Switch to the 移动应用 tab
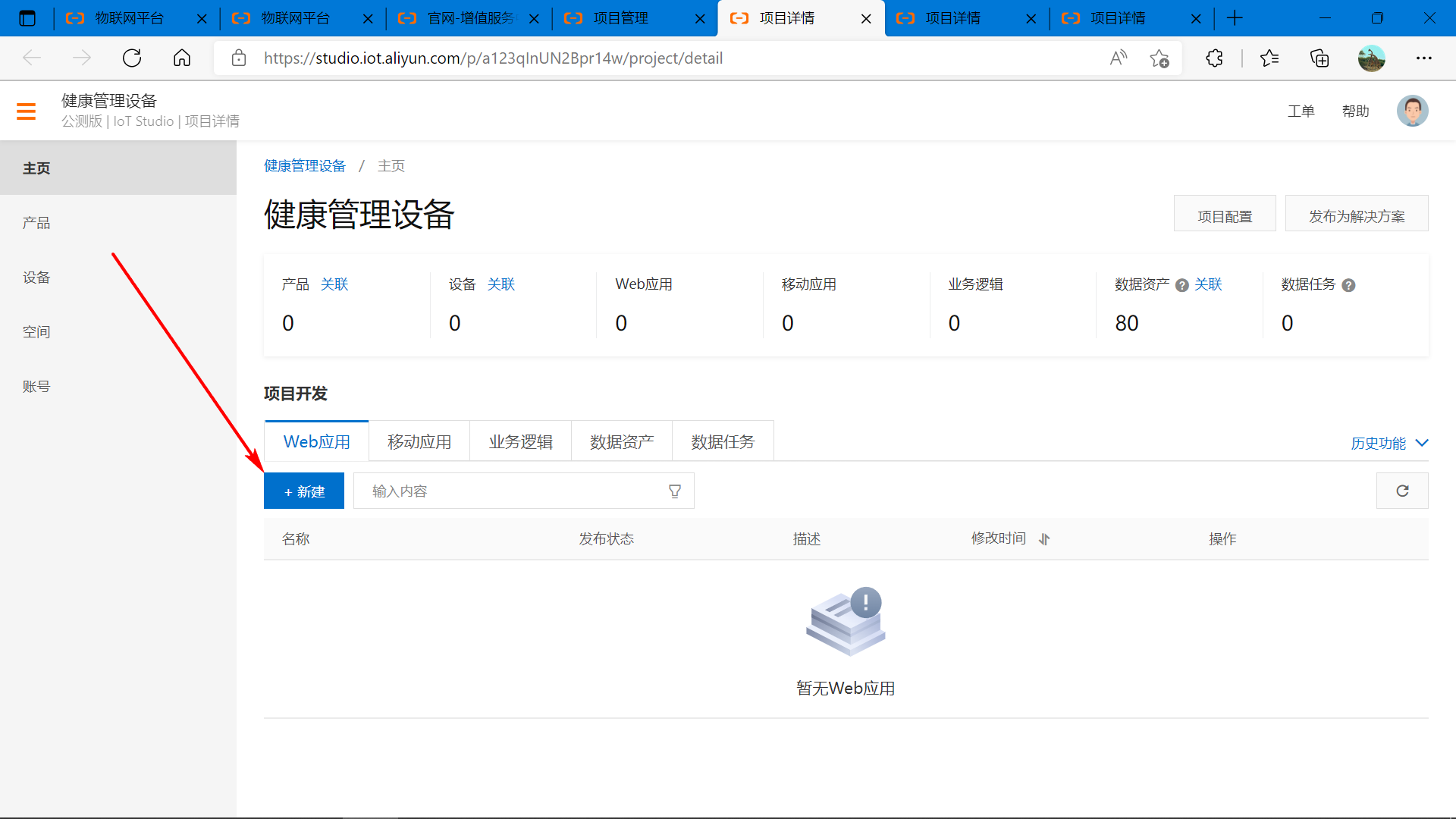The image size is (1456, 819). tap(419, 441)
